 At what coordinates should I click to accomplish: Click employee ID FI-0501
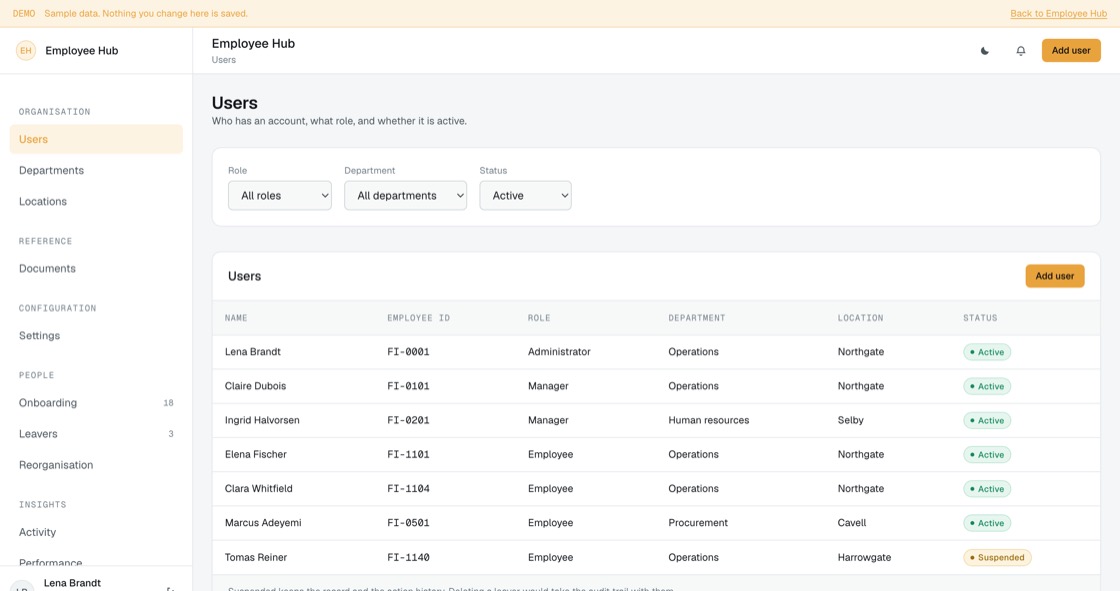[409, 523]
